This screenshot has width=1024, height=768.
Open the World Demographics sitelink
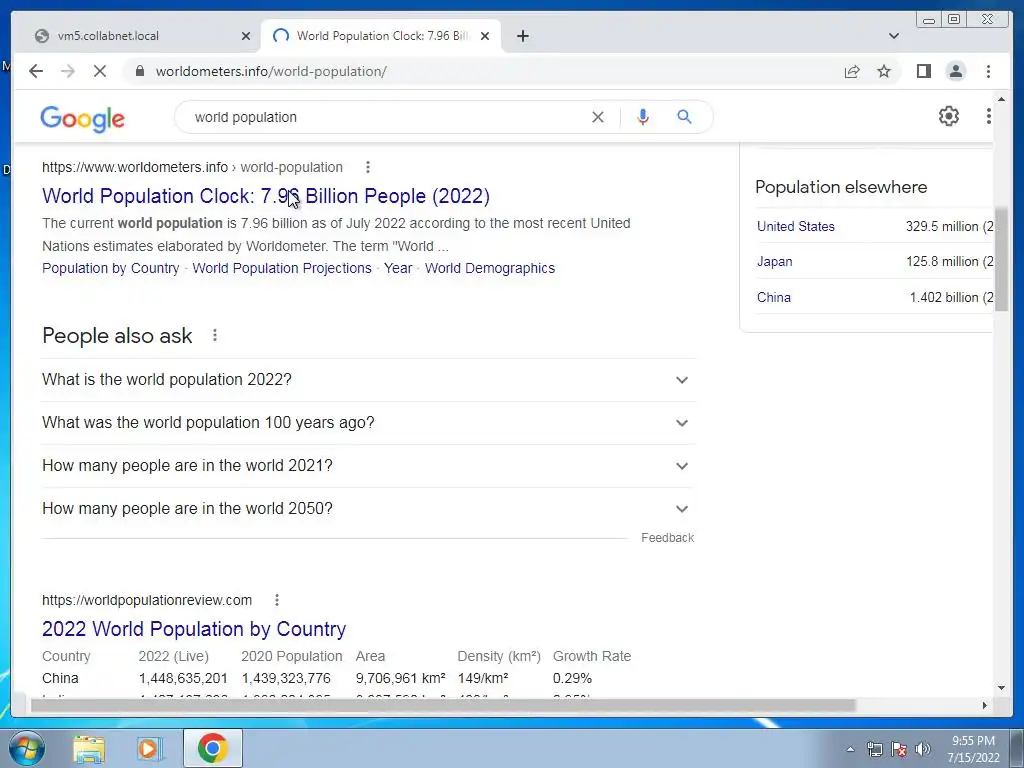(x=490, y=268)
